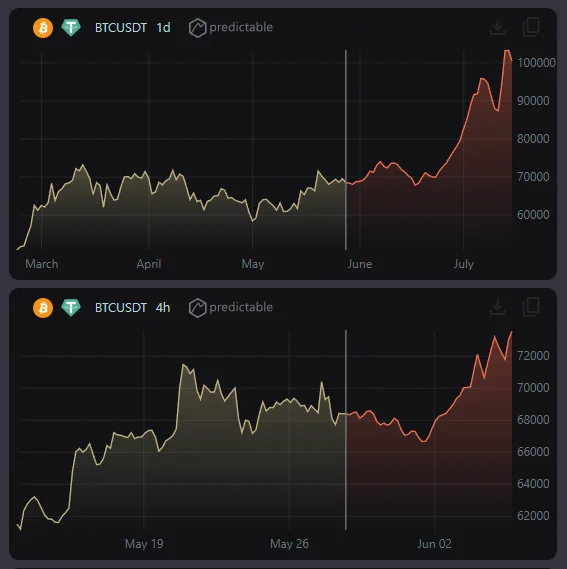The image size is (567, 569).
Task: Click BTCUSDT label in 1d chart
Action: pyautogui.click(x=121, y=28)
